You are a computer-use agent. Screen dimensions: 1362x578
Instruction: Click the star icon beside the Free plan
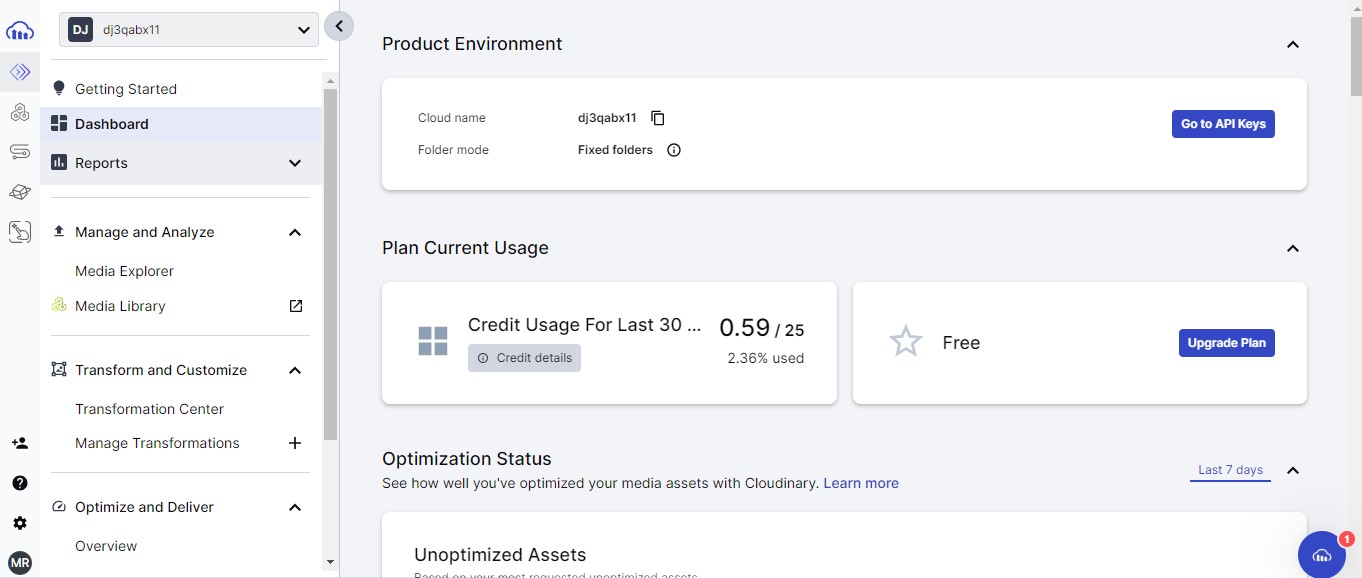click(905, 341)
